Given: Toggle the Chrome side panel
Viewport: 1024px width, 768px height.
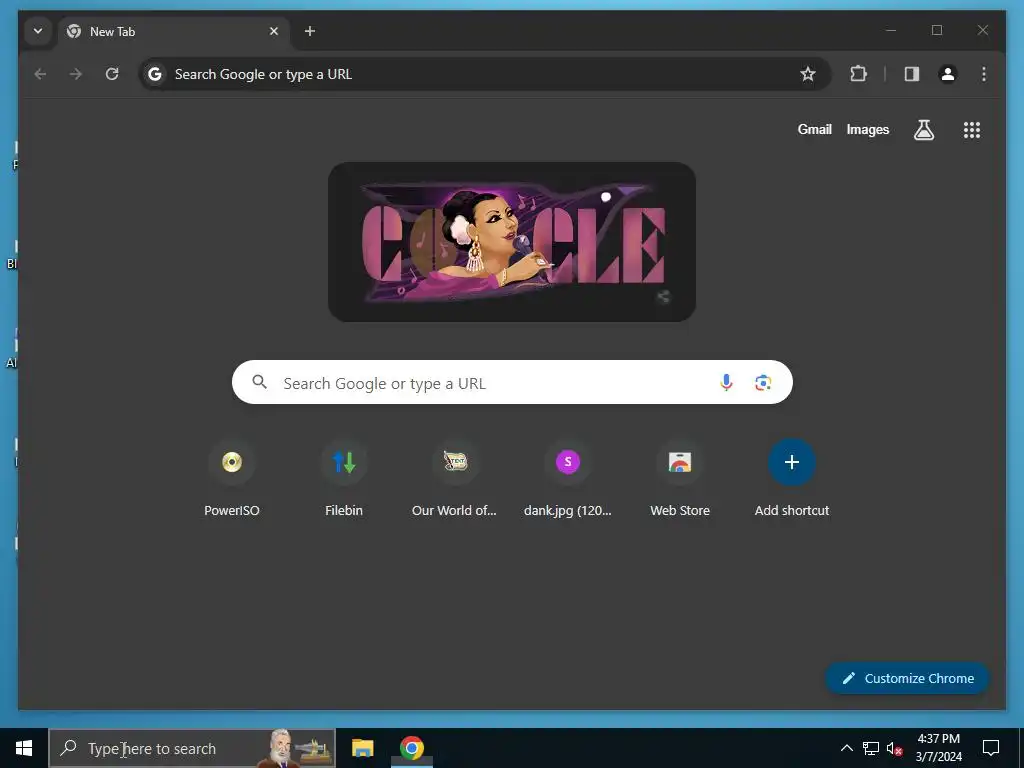Looking at the screenshot, I should [912, 74].
